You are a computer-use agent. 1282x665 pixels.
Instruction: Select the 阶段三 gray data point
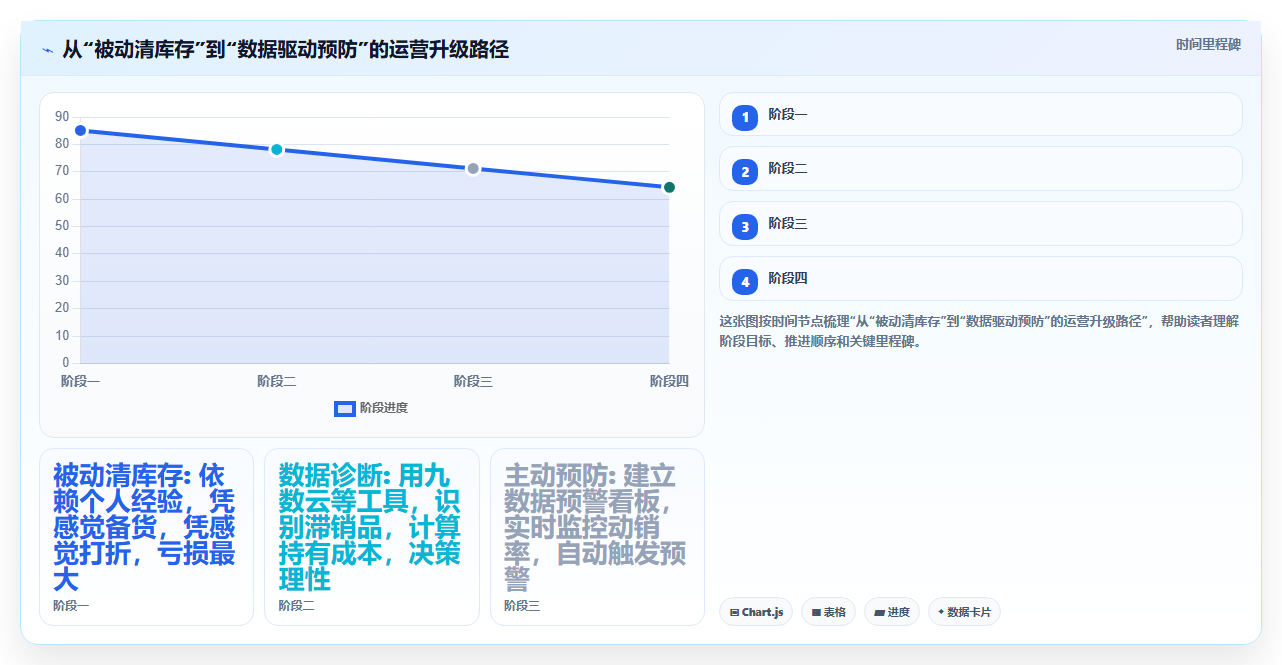coord(473,169)
